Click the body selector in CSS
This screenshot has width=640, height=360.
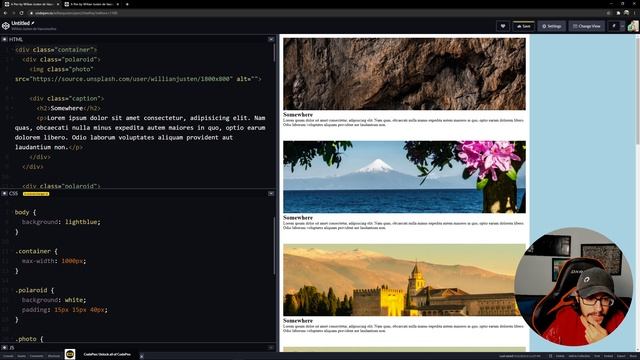click(22, 212)
